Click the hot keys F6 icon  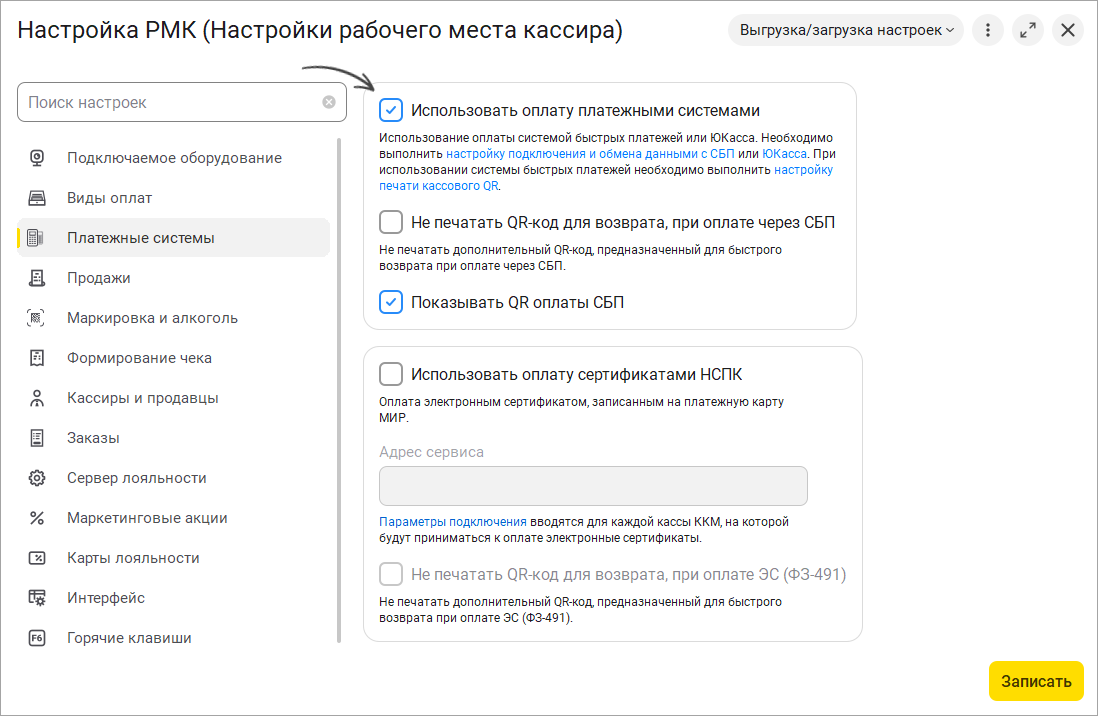37,638
